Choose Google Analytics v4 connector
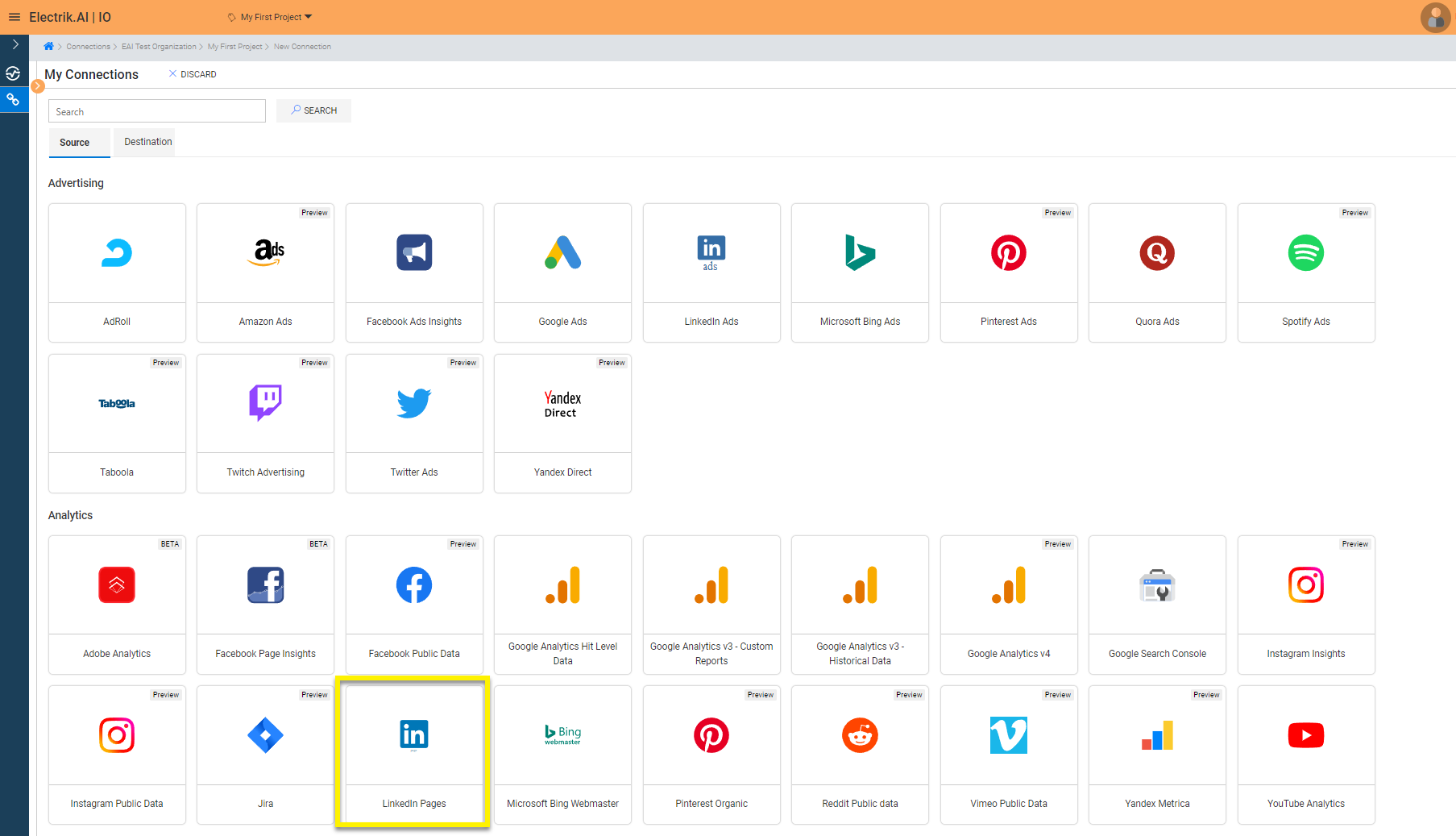The height and width of the screenshot is (836, 1456). click(x=1009, y=605)
